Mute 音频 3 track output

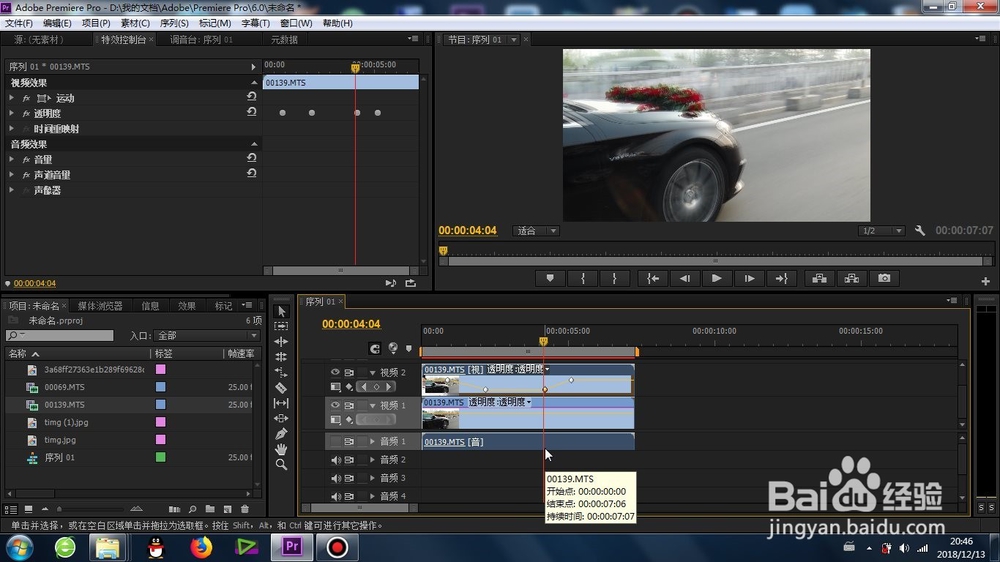click(x=335, y=478)
